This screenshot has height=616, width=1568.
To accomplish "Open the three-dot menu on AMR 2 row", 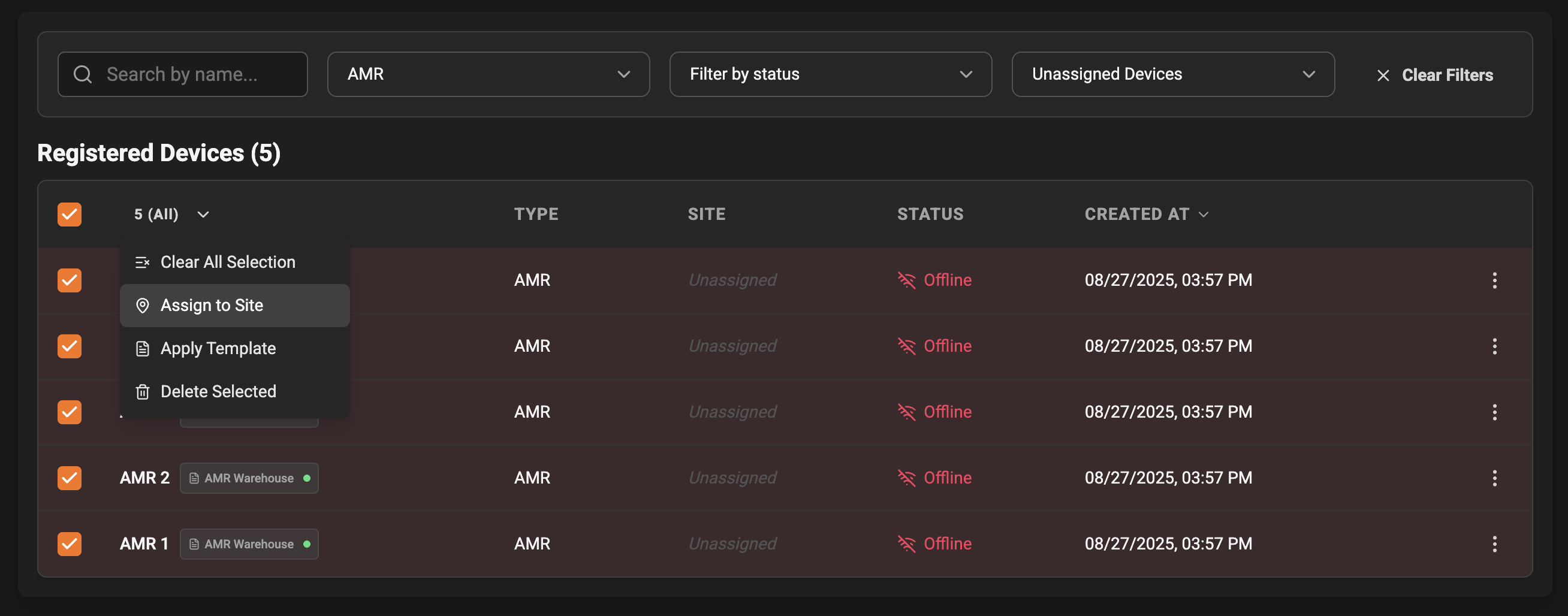I will (x=1495, y=478).
